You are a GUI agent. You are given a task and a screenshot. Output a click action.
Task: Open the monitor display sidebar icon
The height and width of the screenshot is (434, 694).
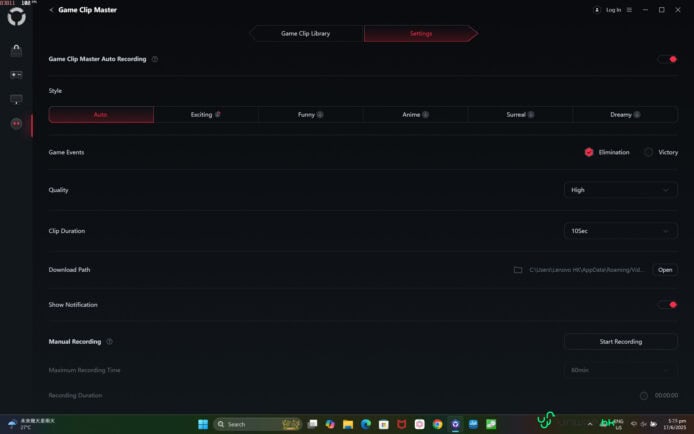[x=16, y=99]
